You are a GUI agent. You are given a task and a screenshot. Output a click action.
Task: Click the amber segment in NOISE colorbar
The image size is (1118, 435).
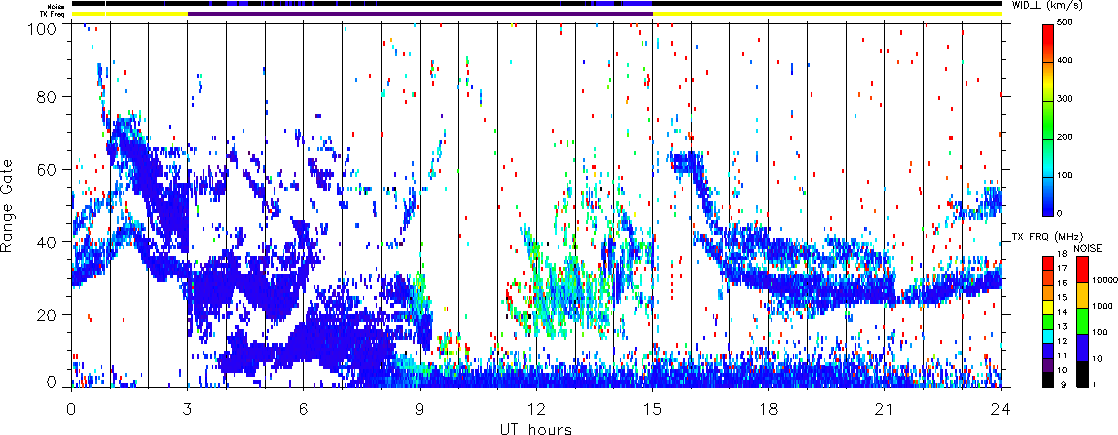tap(1082, 295)
